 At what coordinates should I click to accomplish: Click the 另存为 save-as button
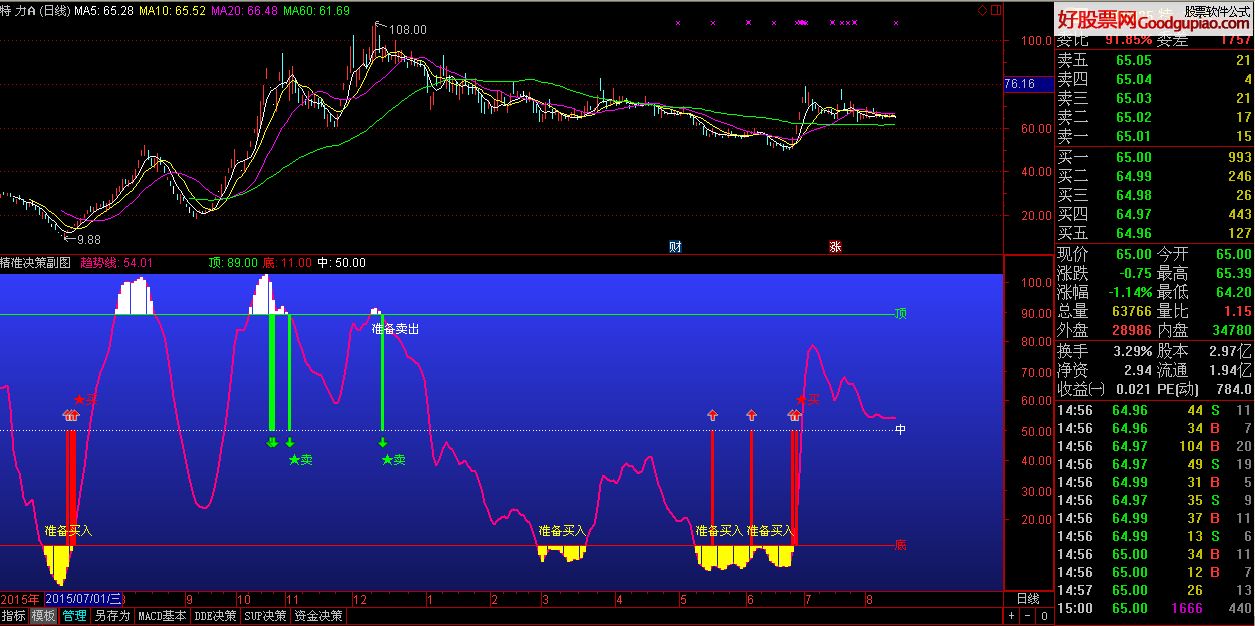tap(112, 616)
